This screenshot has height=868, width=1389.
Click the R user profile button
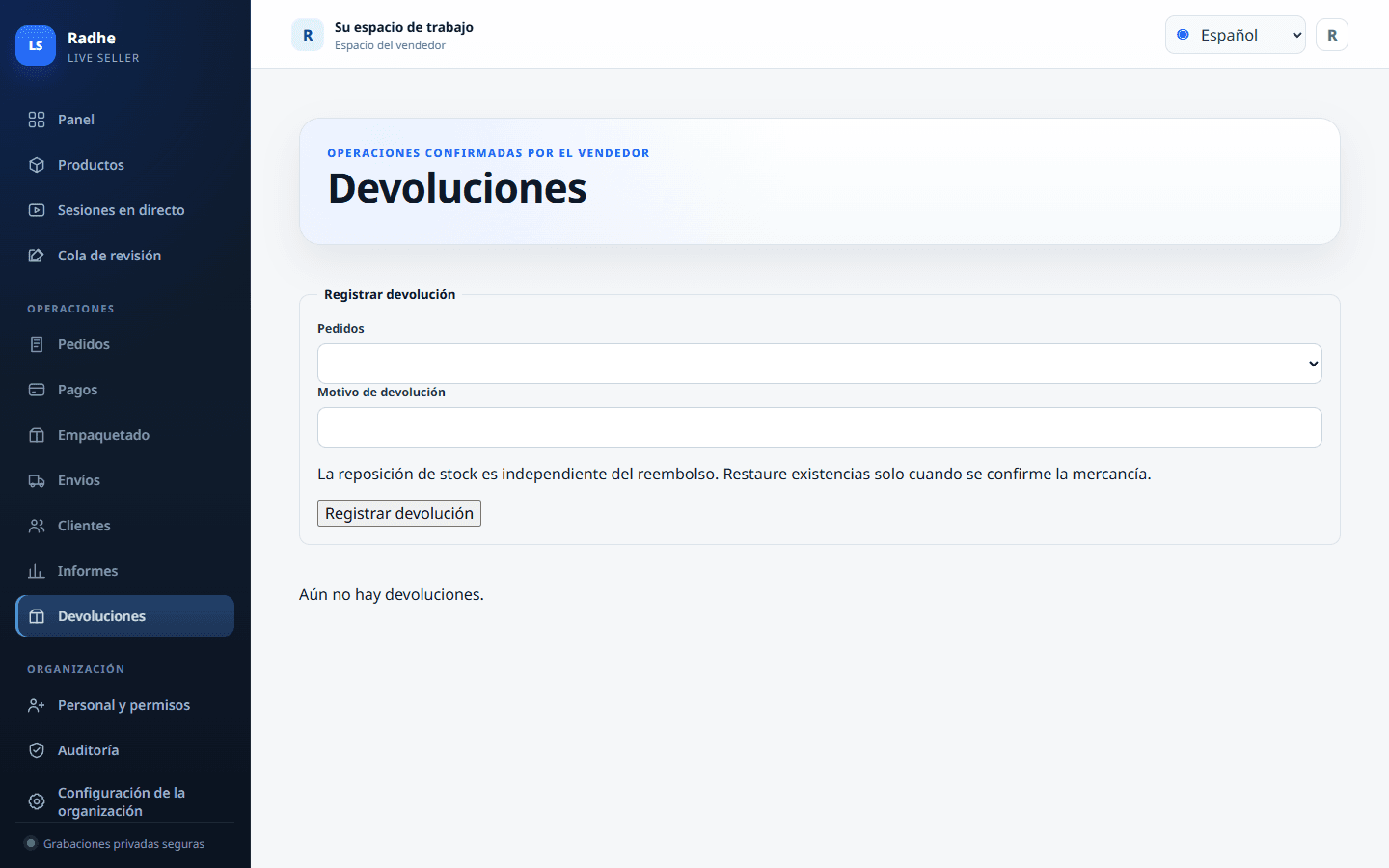pyautogui.click(x=1332, y=35)
